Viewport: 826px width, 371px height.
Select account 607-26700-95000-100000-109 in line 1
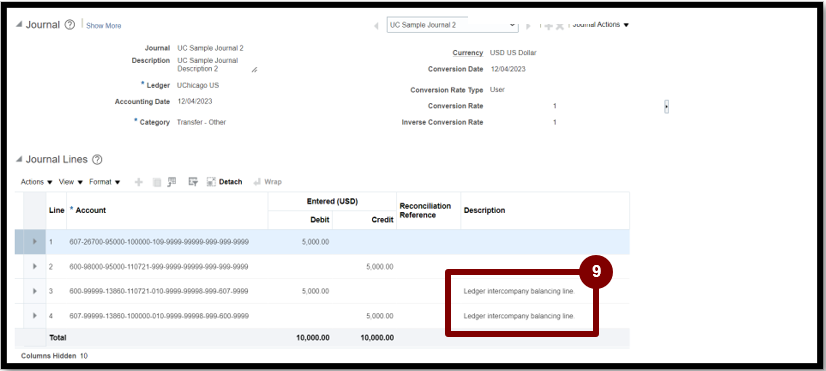(159, 242)
